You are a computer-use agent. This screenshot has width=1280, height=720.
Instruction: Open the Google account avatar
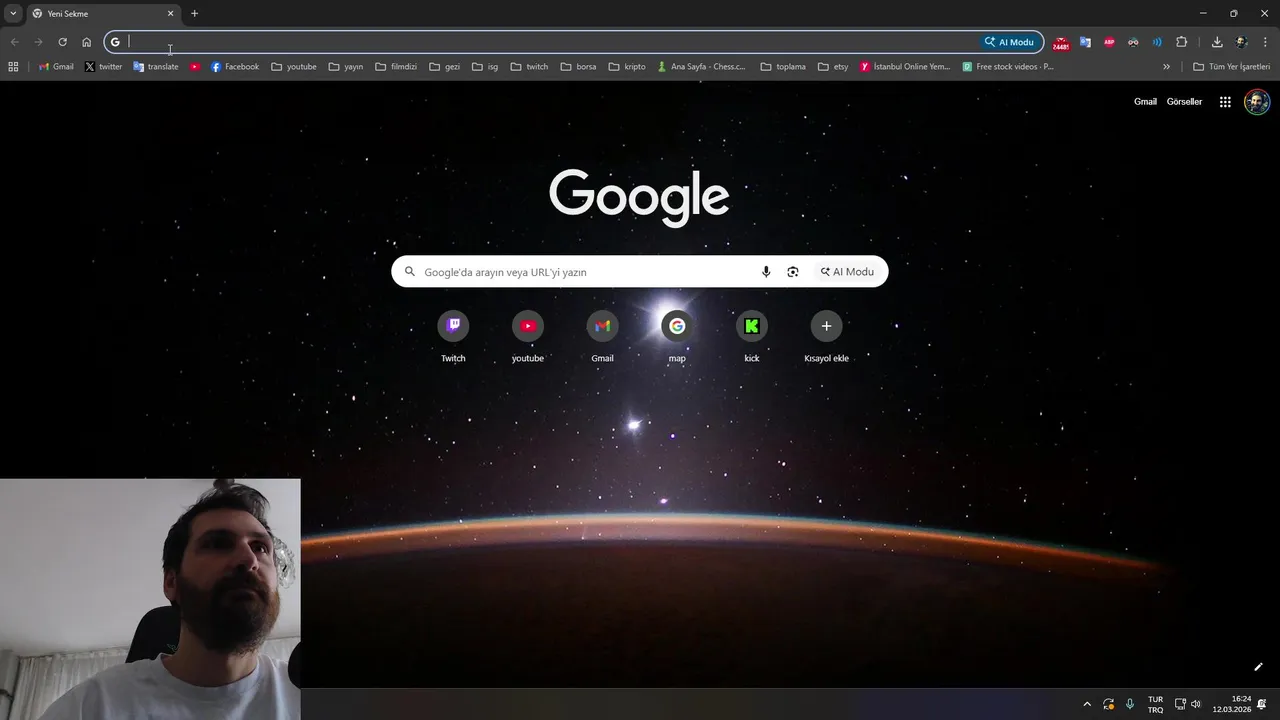click(x=1257, y=102)
